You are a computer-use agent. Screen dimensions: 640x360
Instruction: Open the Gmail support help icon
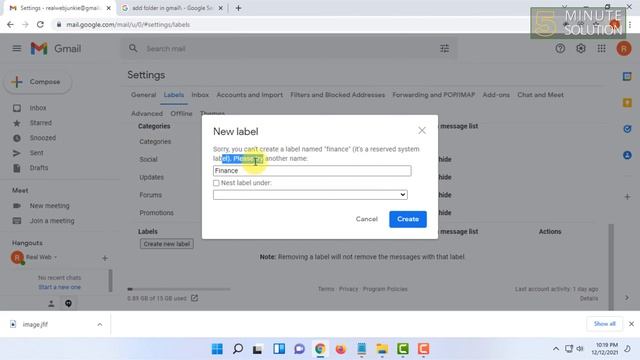pos(560,49)
